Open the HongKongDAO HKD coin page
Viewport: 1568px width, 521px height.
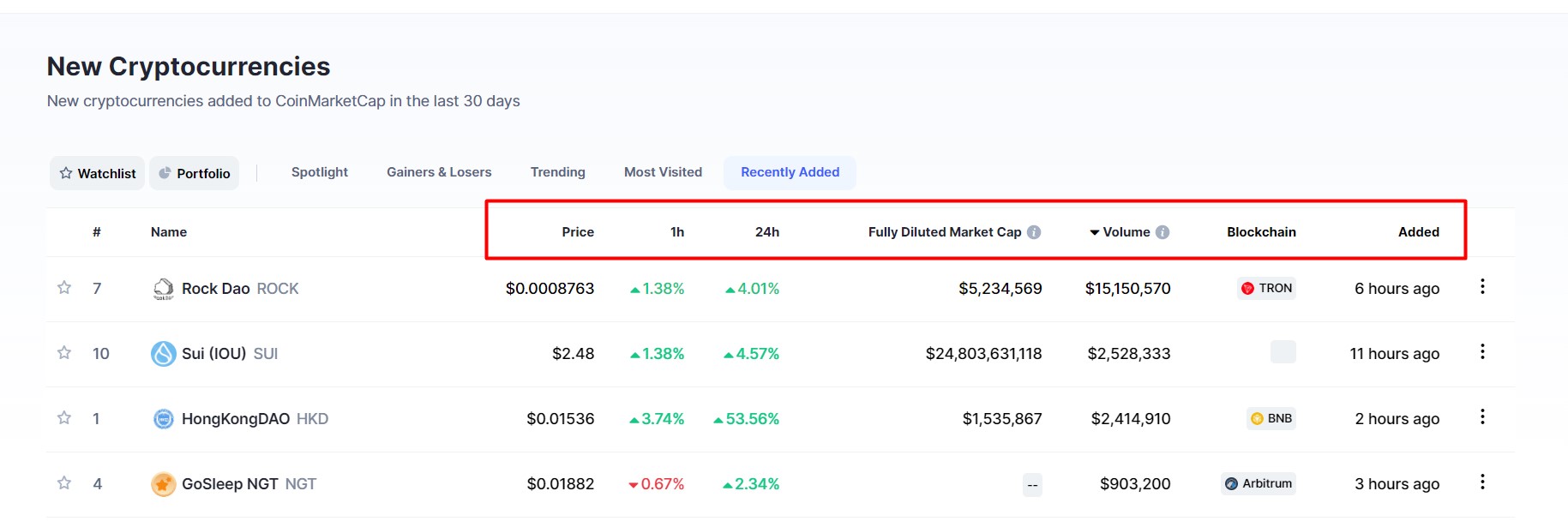(255, 419)
